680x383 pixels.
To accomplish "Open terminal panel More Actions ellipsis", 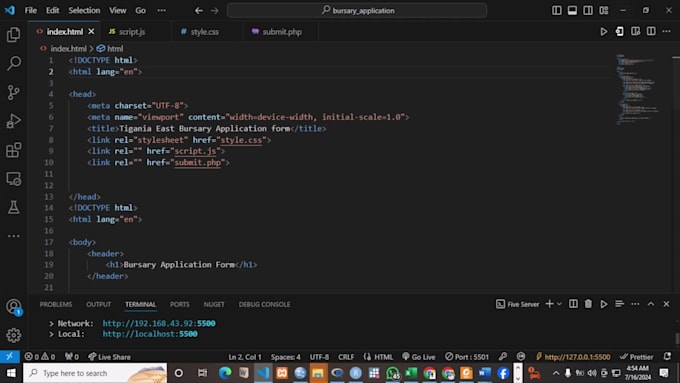I will 635,304.
